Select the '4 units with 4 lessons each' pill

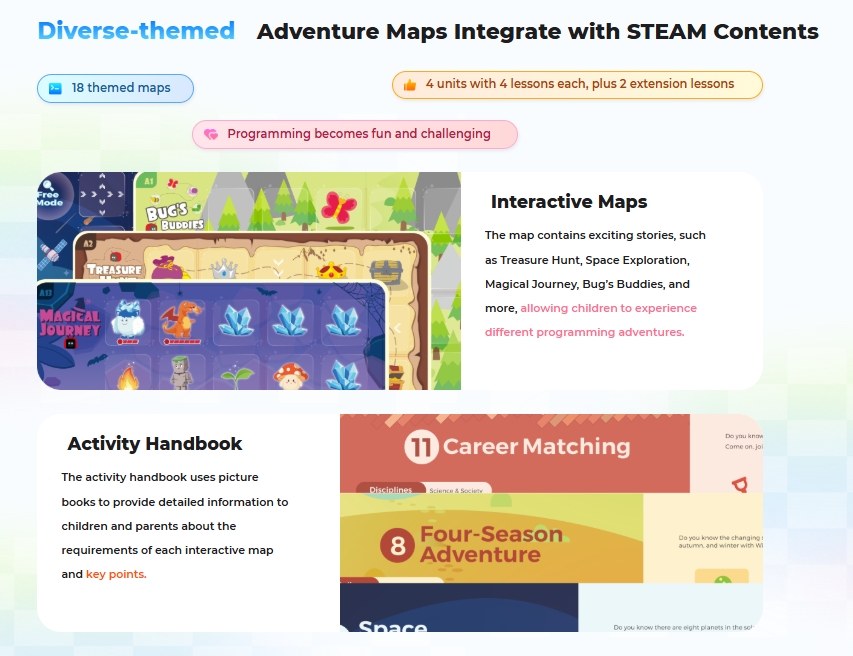coord(577,85)
